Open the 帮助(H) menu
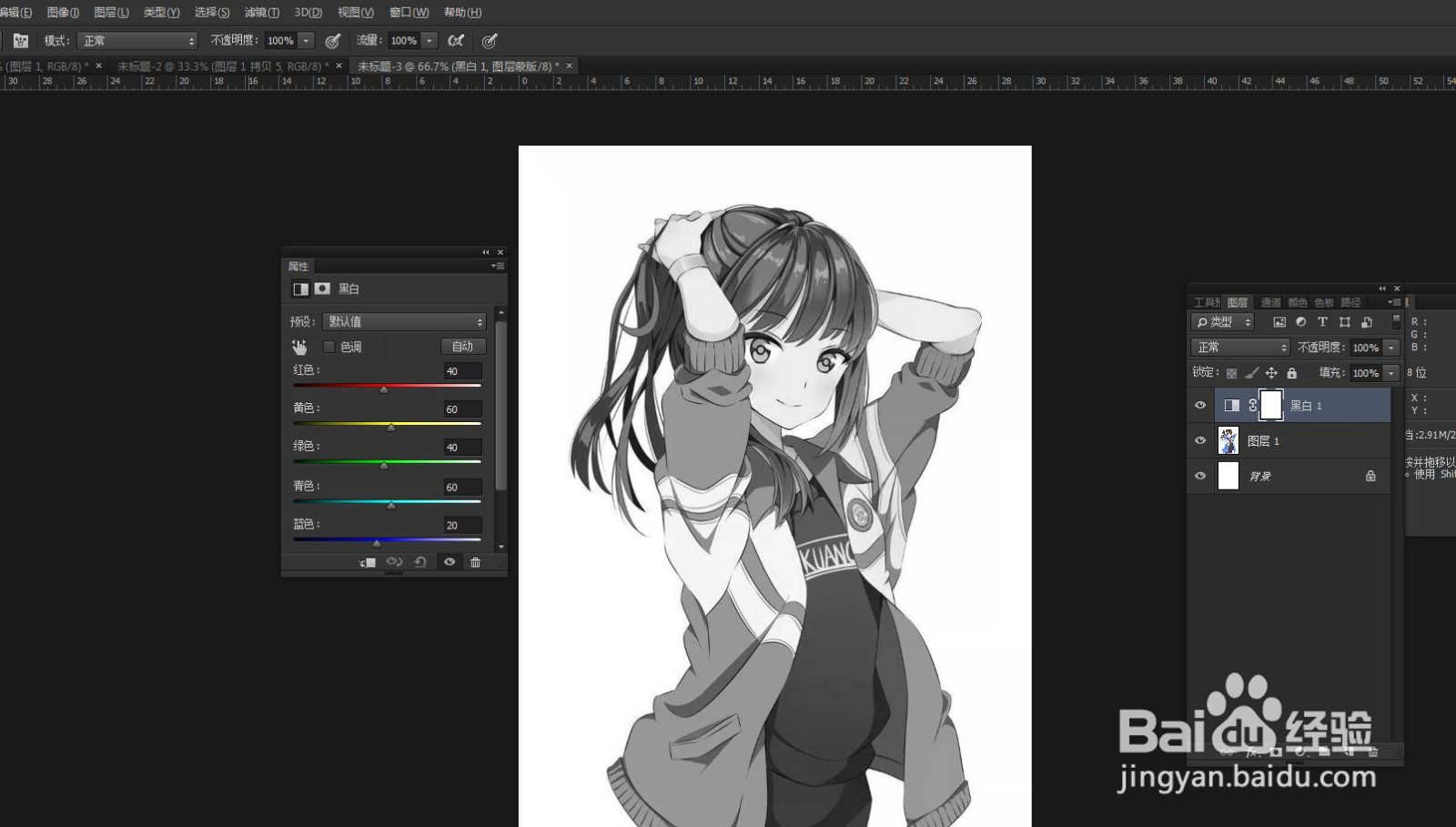1456x827 pixels. pyautogui.click(x=462, y=13)
